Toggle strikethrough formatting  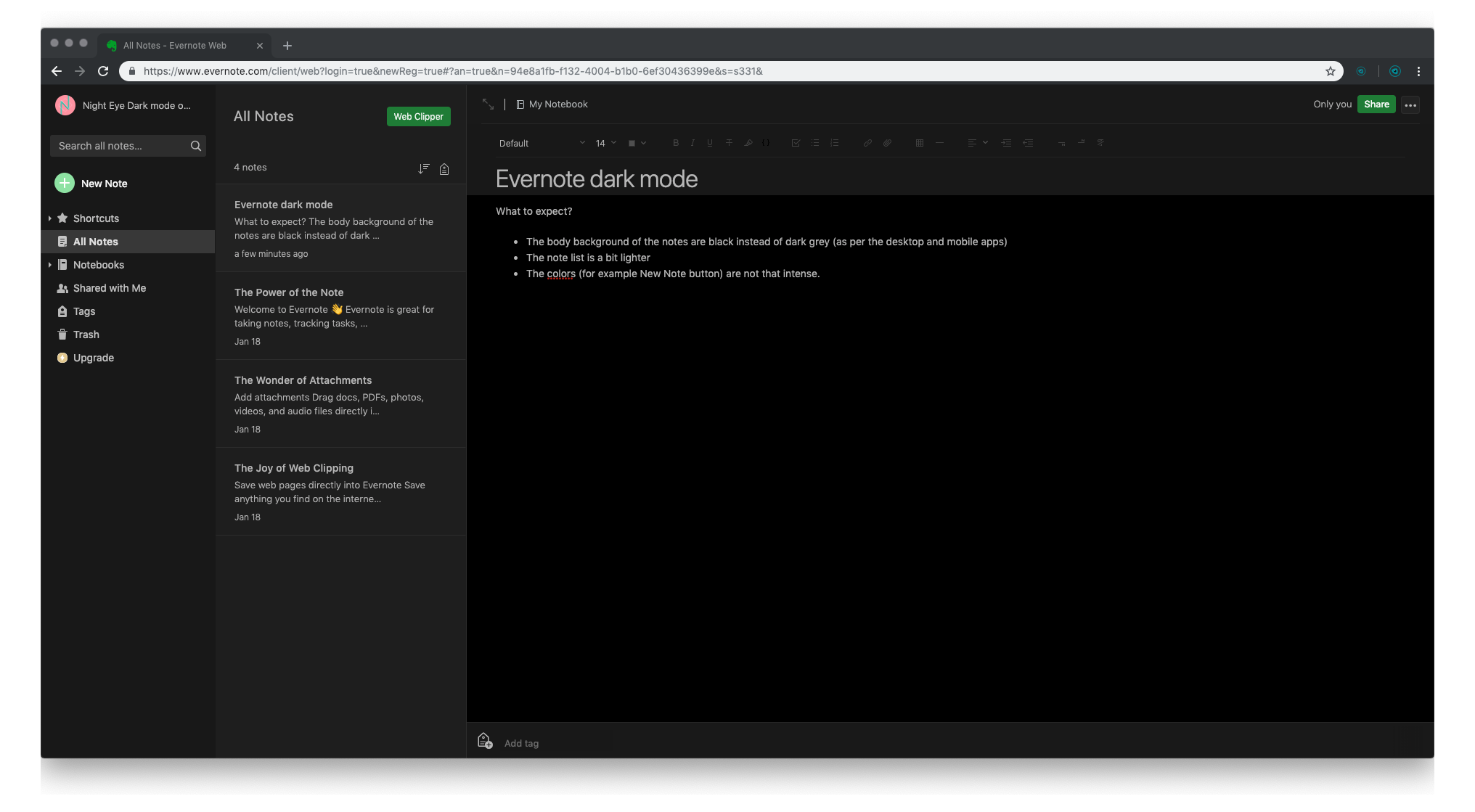[x=729, y=143]
